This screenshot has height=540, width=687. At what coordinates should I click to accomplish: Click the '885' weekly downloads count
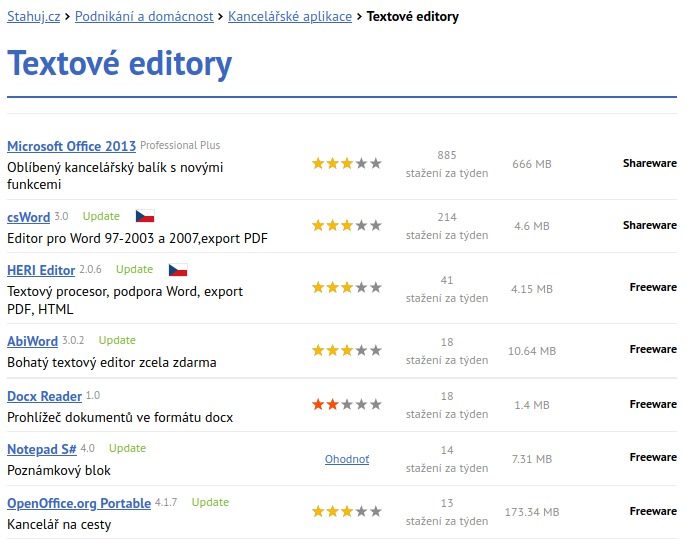pyautogui.click(x=447, y=155)
